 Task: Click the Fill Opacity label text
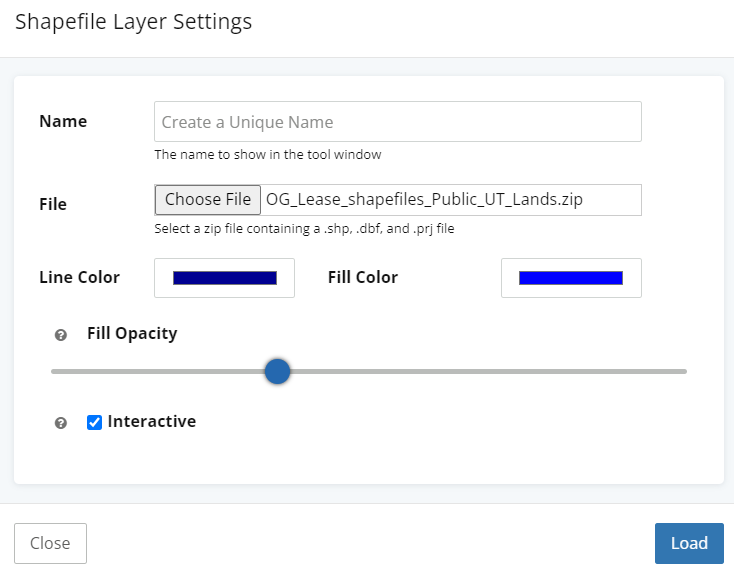132,334
